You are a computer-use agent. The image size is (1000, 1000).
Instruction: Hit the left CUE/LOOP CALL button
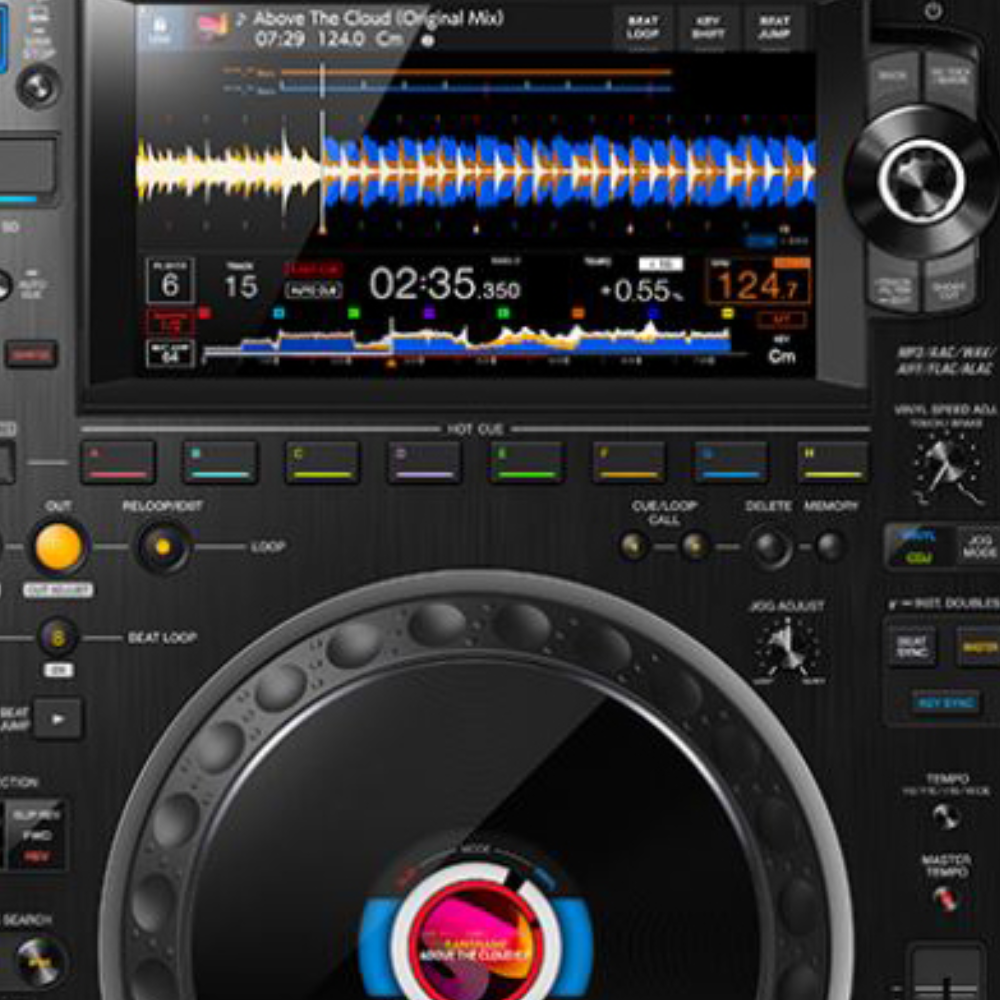click(x=633, y=547)
